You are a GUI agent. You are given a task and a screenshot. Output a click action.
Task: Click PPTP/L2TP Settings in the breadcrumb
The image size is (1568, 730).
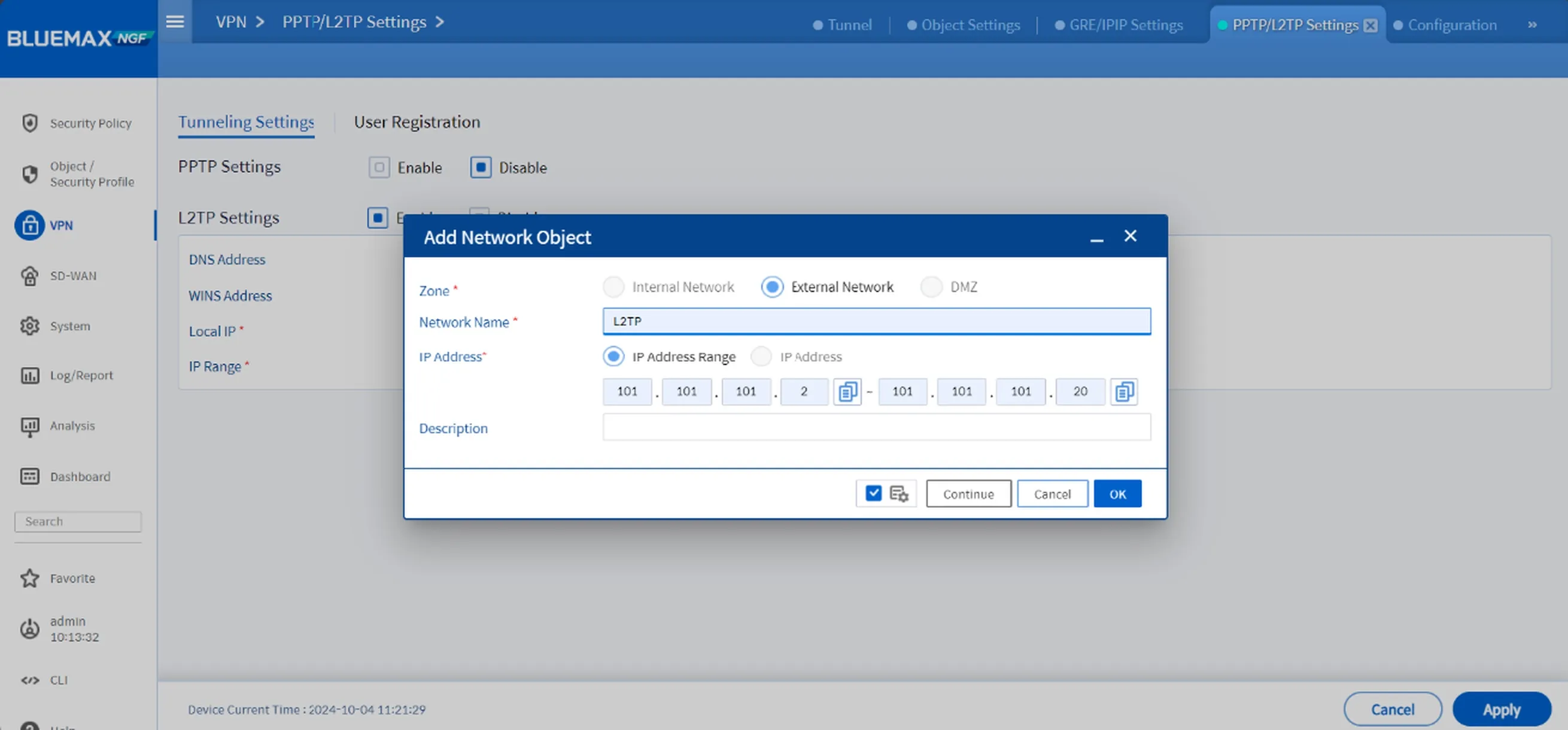[354, 22]
